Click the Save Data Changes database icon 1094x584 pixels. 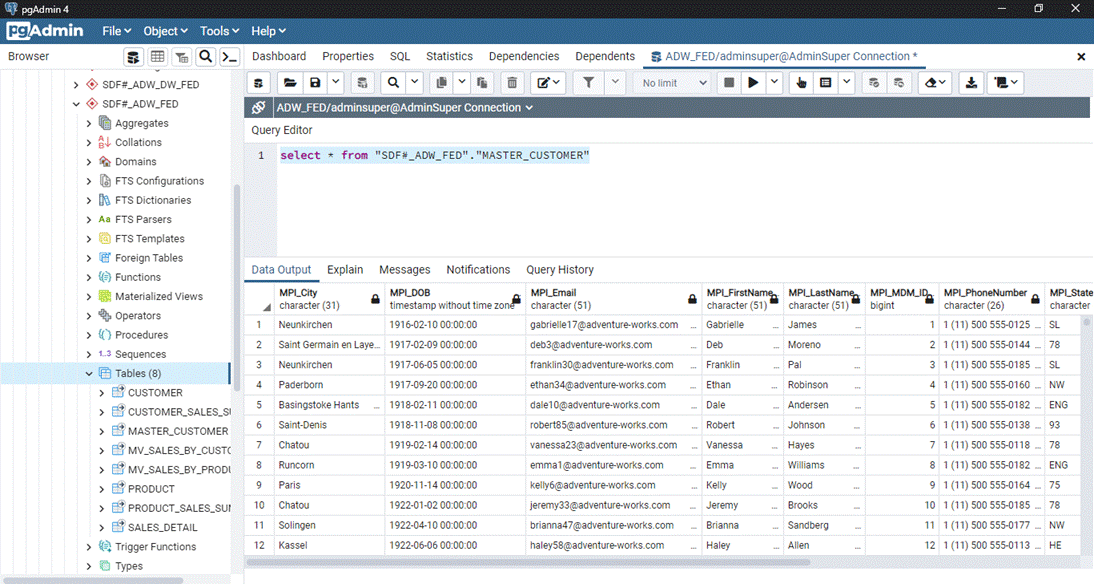(x=362, y=83)
